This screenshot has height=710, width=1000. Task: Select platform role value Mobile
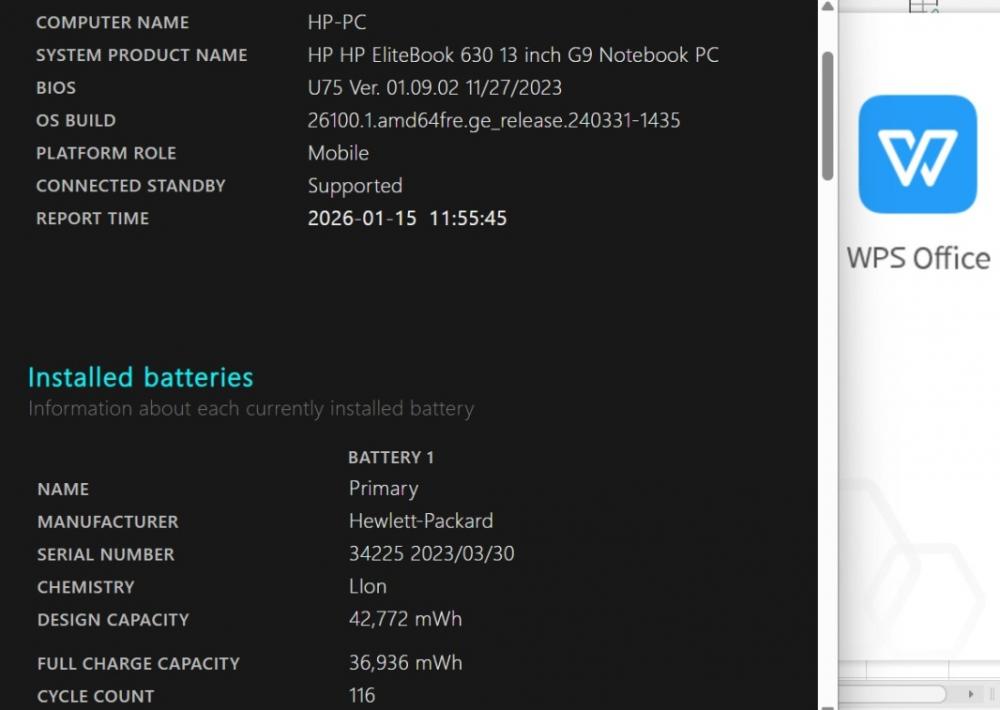[x=338, y=153]
